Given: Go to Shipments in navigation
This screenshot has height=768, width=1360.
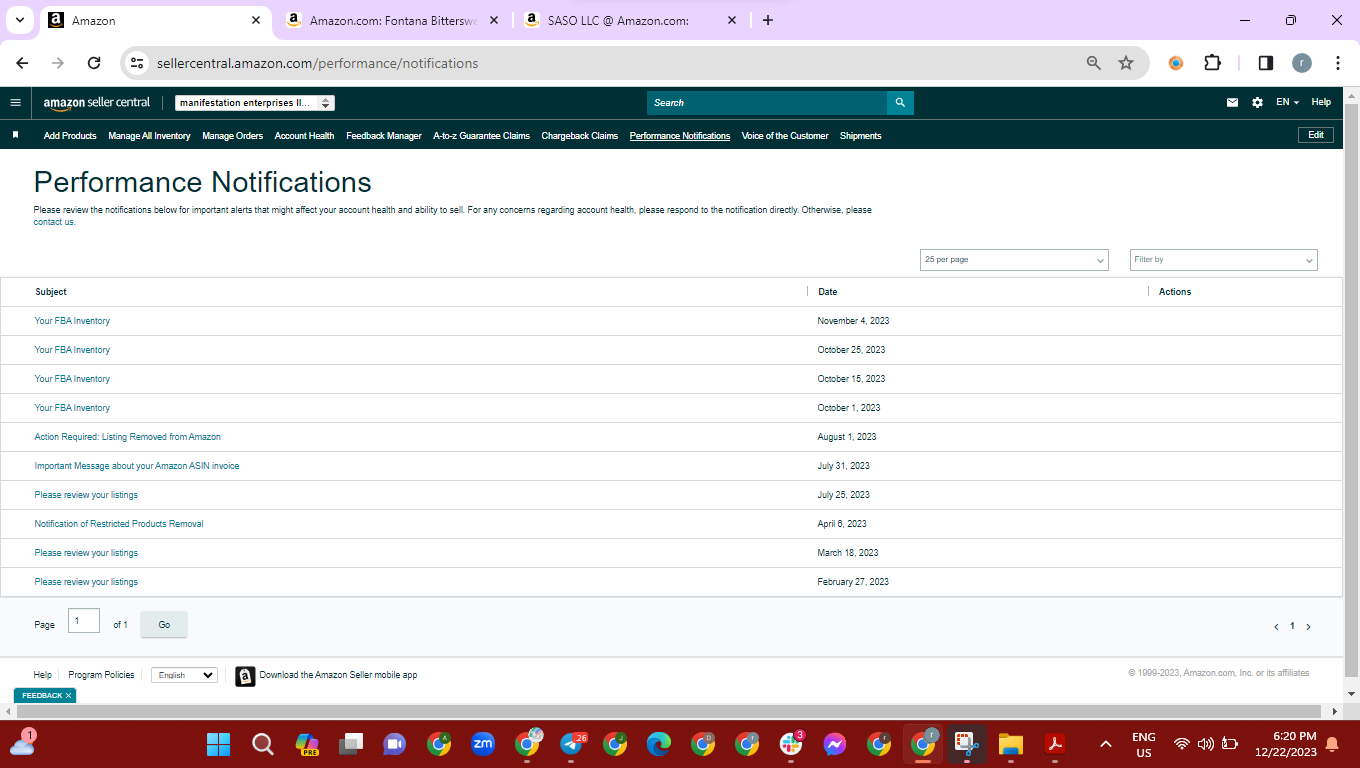Looking at the screenshot, I should (x=860, y=136).
